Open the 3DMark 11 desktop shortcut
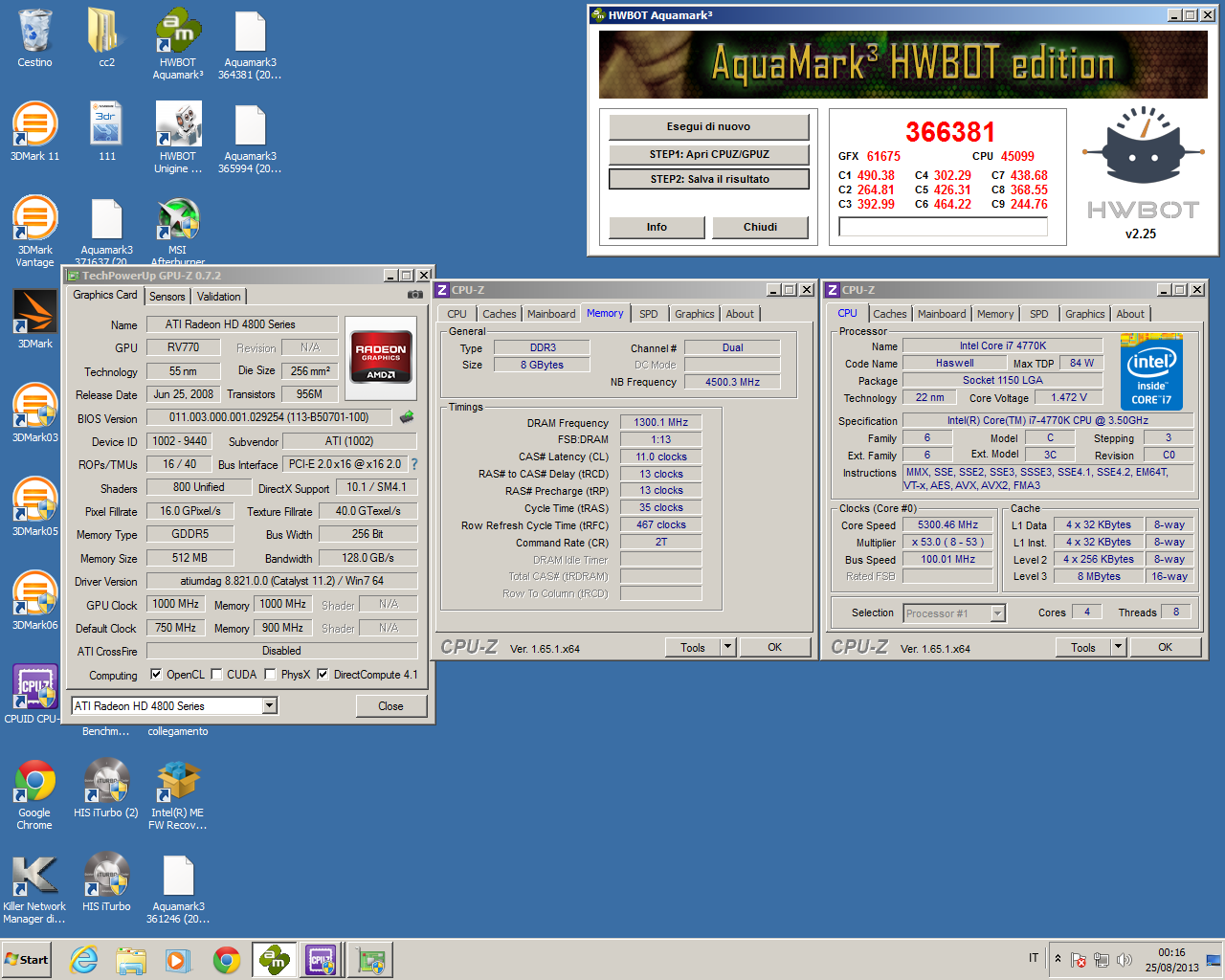Viewport: 1225px width, 980px height. [34, 132]
